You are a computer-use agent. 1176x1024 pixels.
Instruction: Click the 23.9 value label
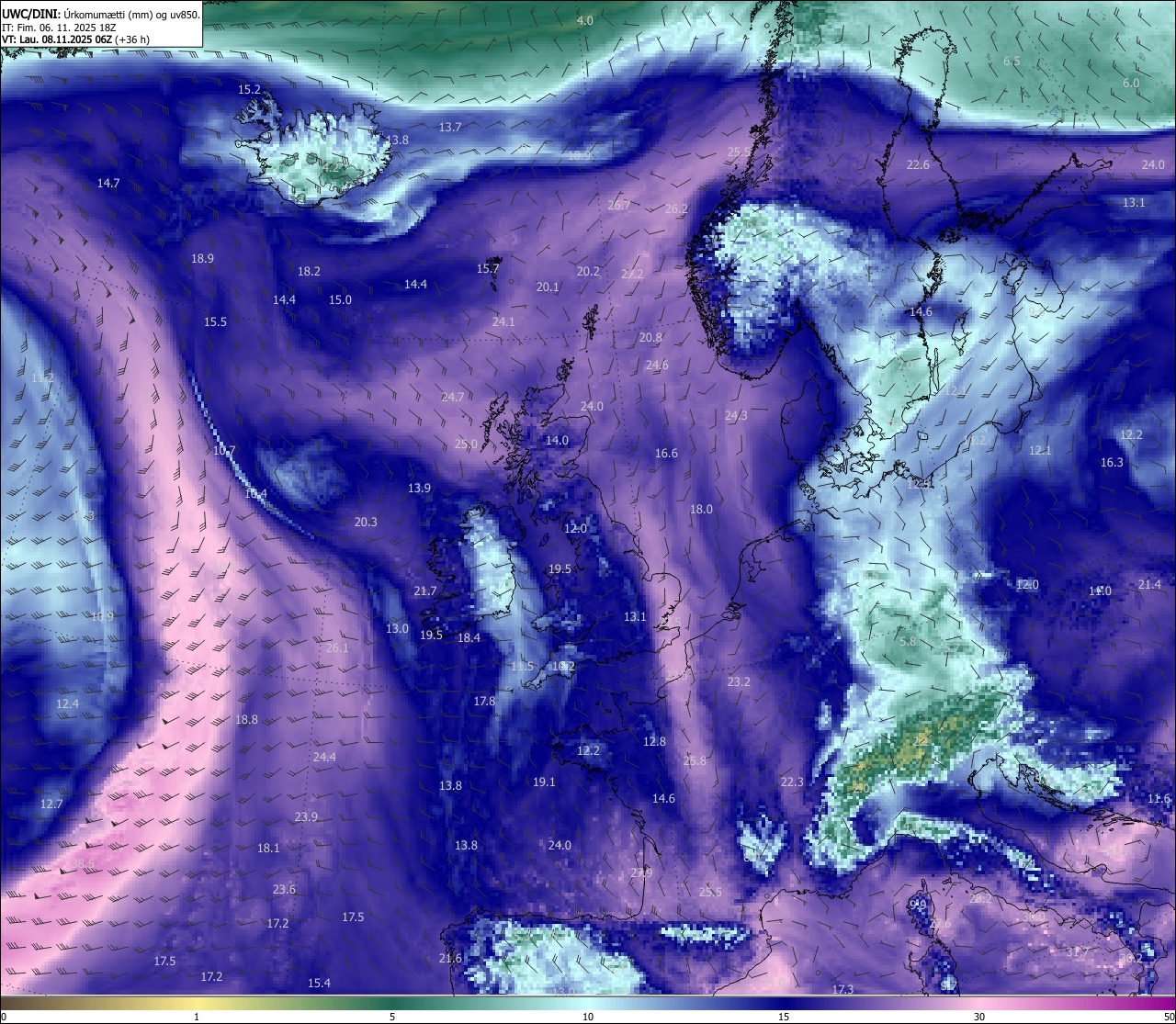(x=306, y=817)
